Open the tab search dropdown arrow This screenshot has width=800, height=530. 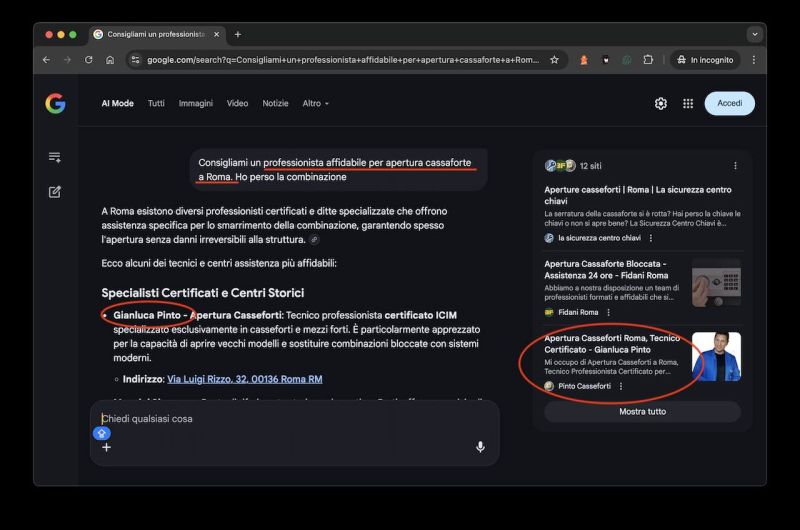(x=754, y=34)
